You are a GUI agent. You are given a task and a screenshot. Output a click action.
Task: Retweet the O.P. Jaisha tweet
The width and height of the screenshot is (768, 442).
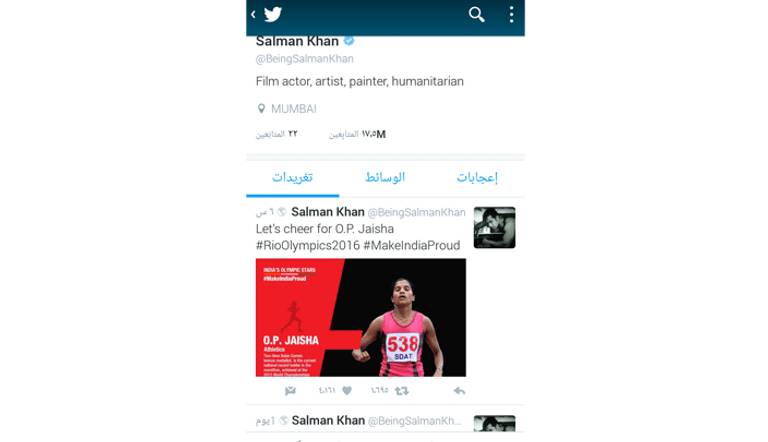[402, 391]
